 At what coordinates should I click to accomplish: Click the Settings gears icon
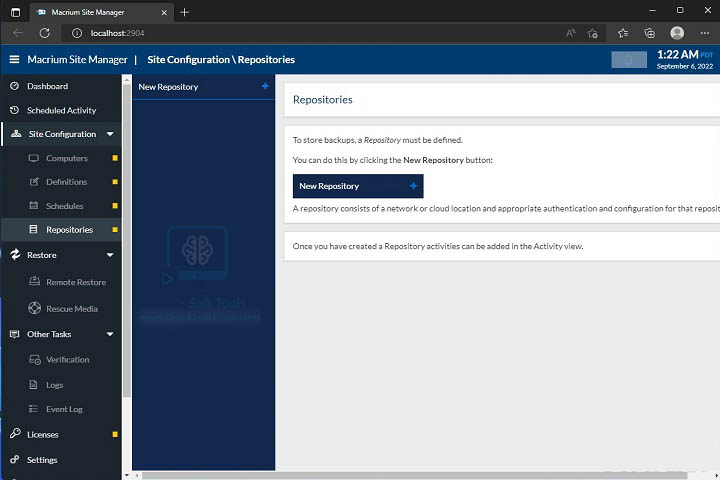pyautogui.click(x=15, y=459)
